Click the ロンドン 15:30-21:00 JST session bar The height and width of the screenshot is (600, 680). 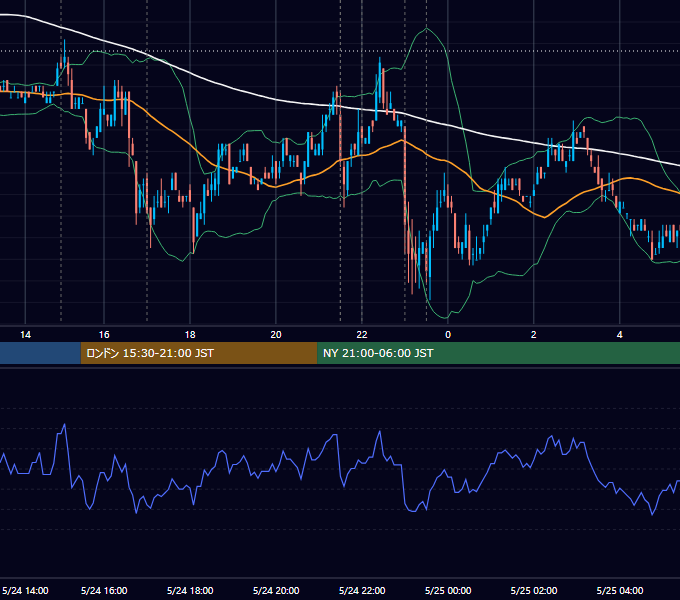199,353
